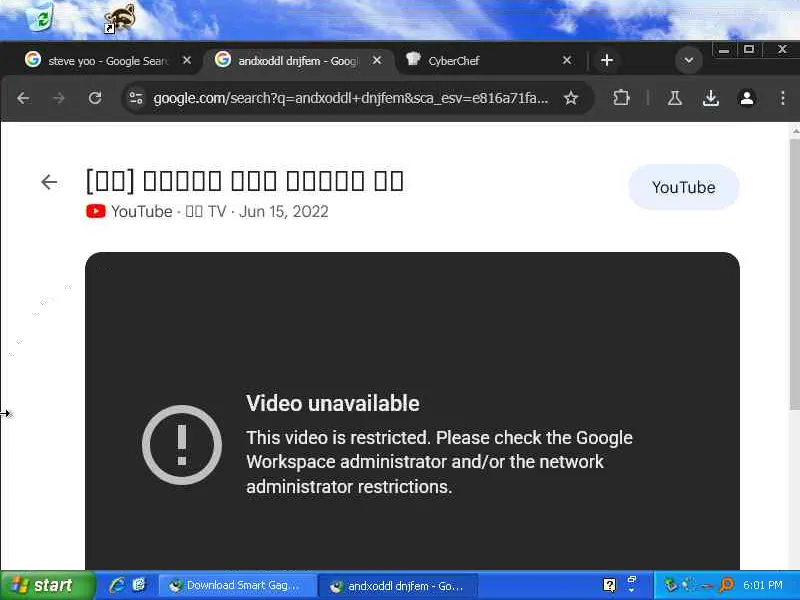
Task: Select the andxoddl dnjfem Google tab
Action: pyautogui.click(x=296, y=61)
